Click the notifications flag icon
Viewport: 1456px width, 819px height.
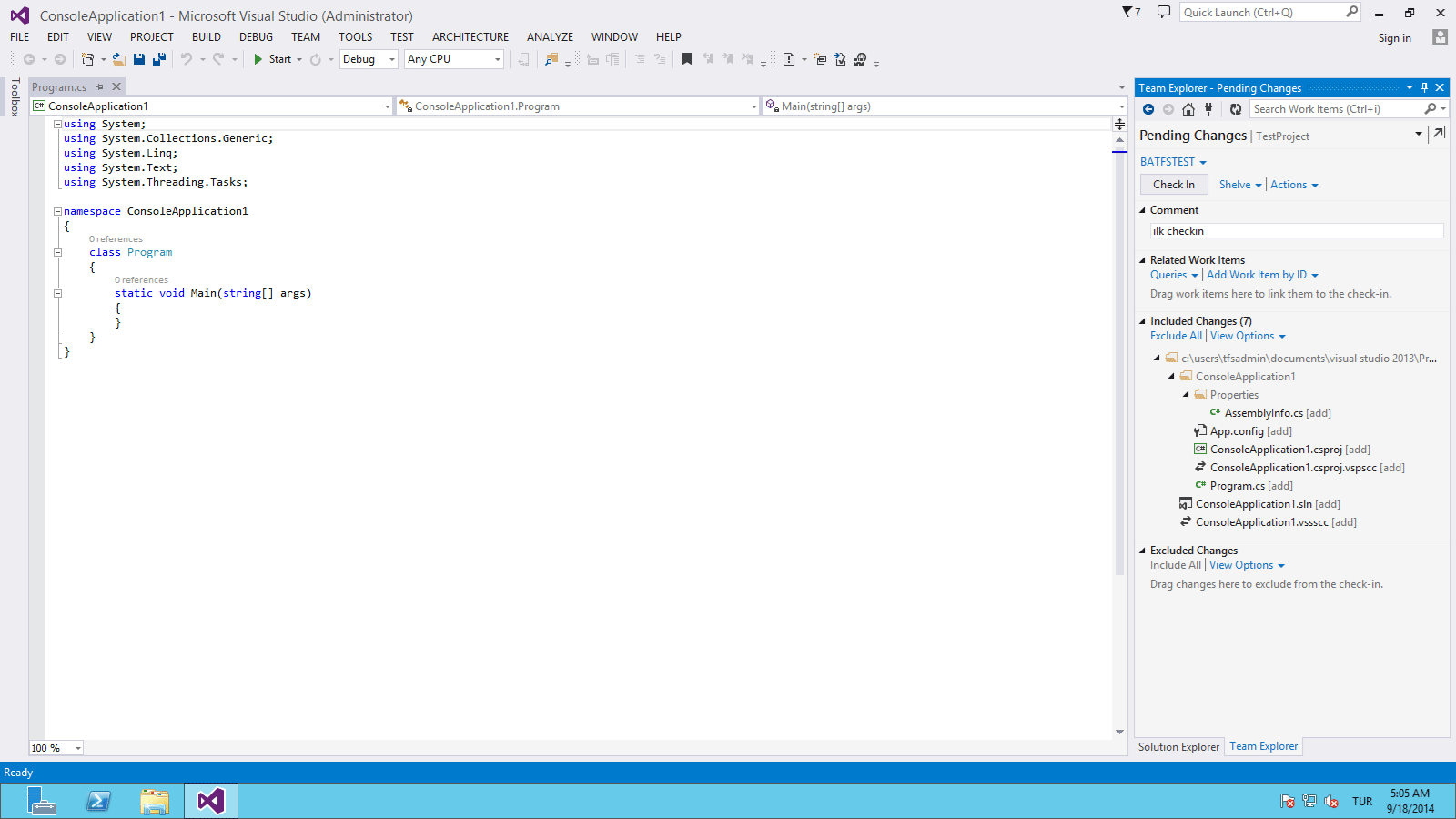pos(1130,13)
